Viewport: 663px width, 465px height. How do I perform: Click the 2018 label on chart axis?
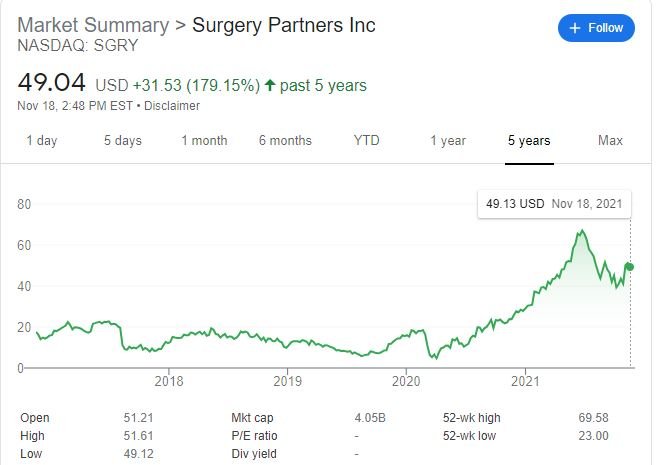point(169,381)
